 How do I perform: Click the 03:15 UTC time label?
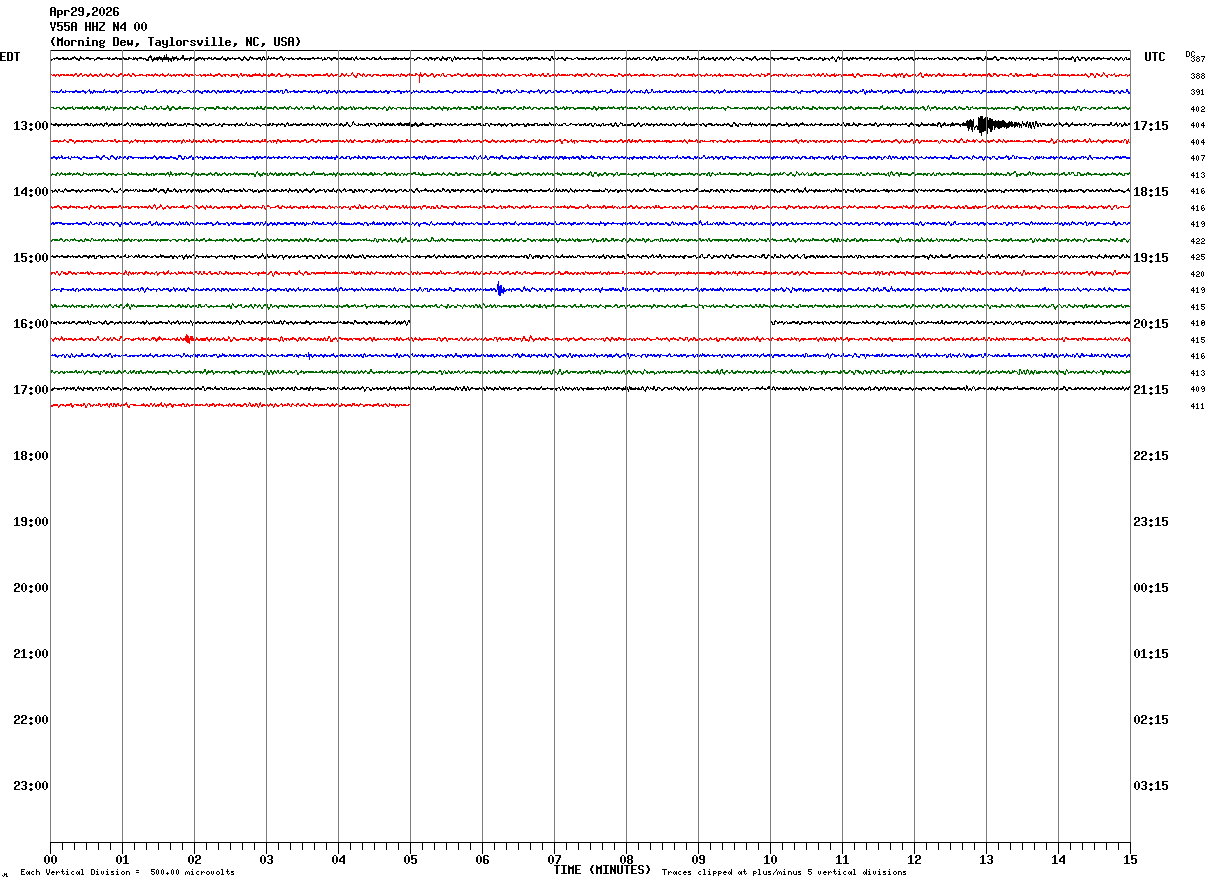point(1151,786)
